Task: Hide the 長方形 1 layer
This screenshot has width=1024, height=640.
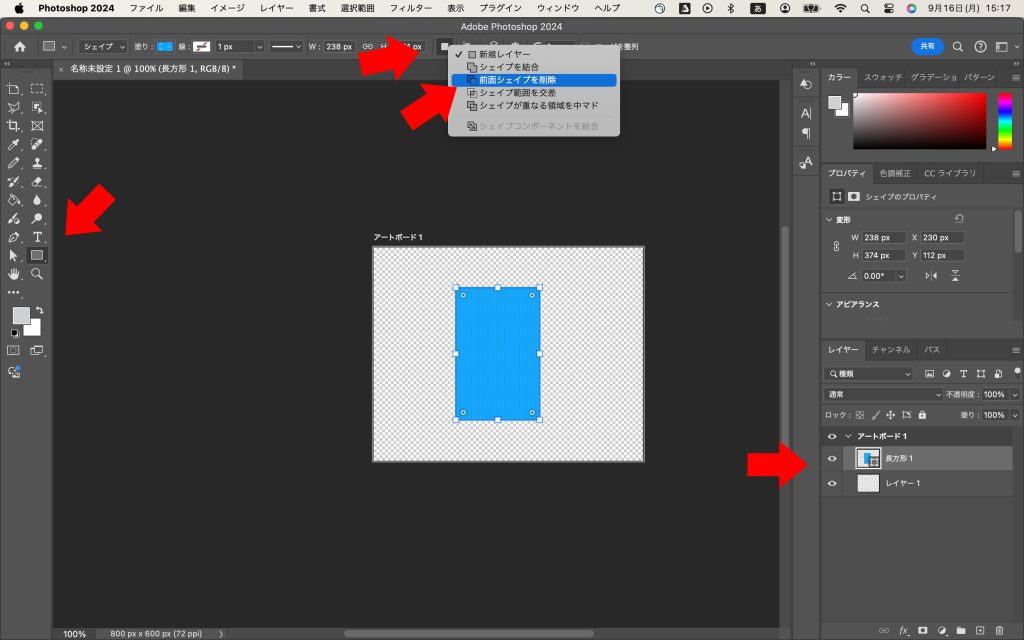Action: [x=832, y=458]
